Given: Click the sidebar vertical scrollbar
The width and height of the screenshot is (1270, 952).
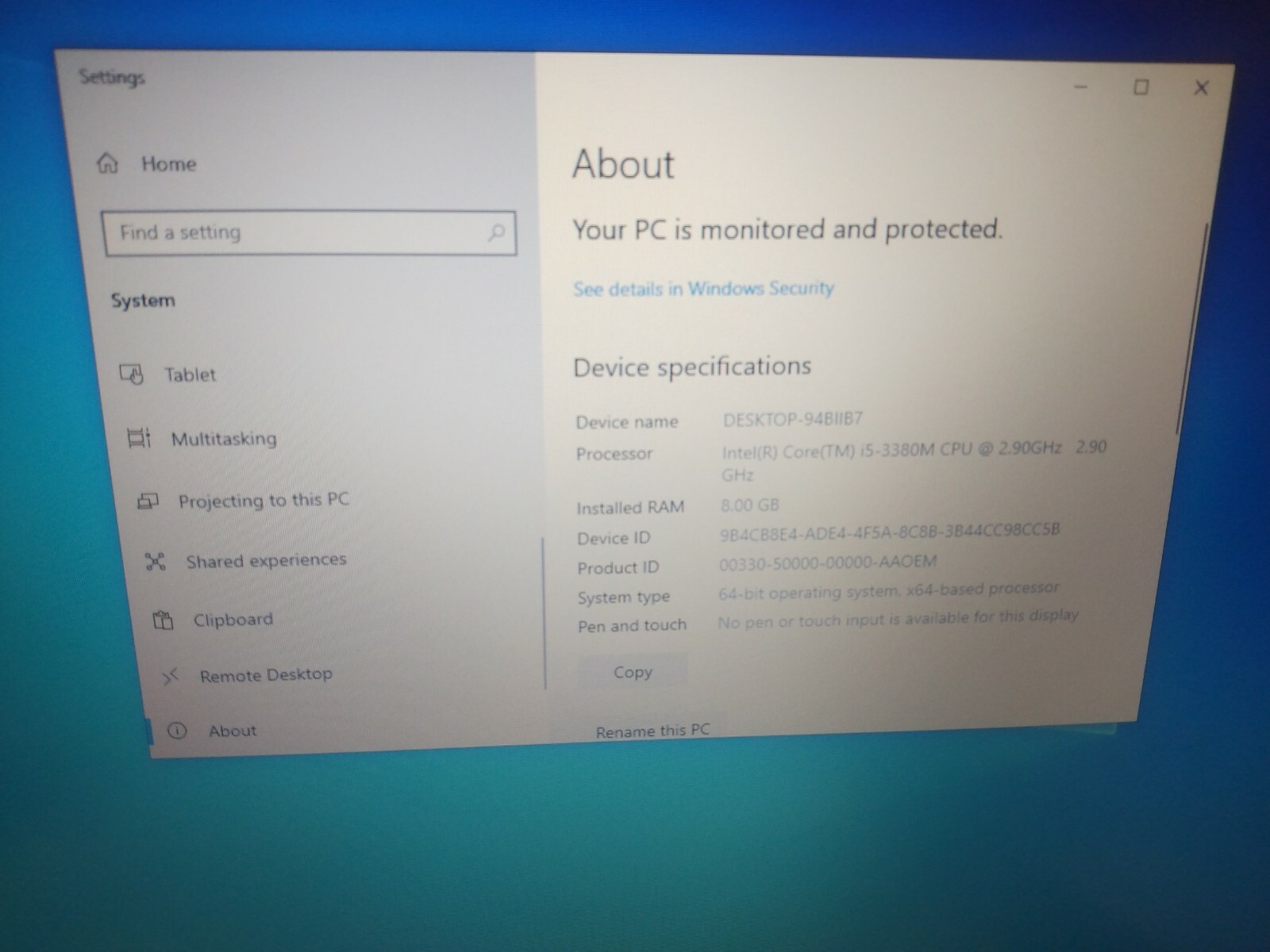Looking at the screenshot, I should [545, 612].
